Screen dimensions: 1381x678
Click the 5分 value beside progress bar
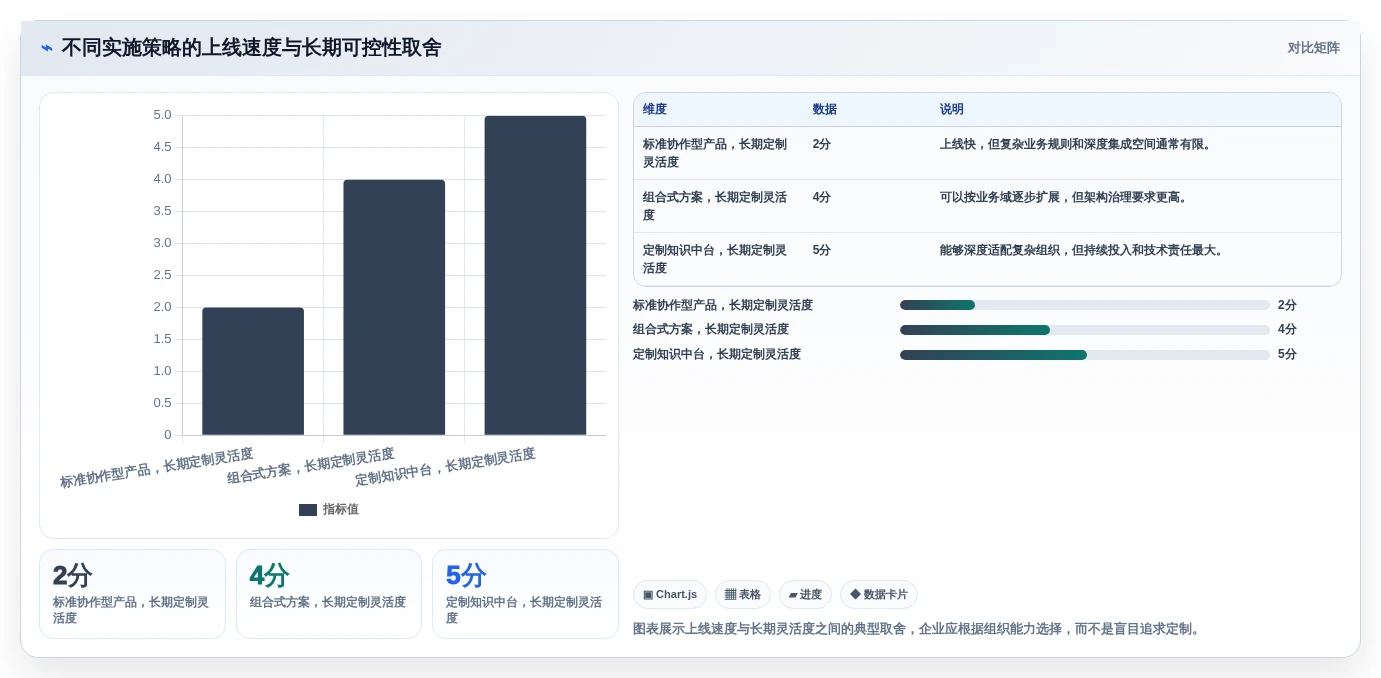[1287, 355]
